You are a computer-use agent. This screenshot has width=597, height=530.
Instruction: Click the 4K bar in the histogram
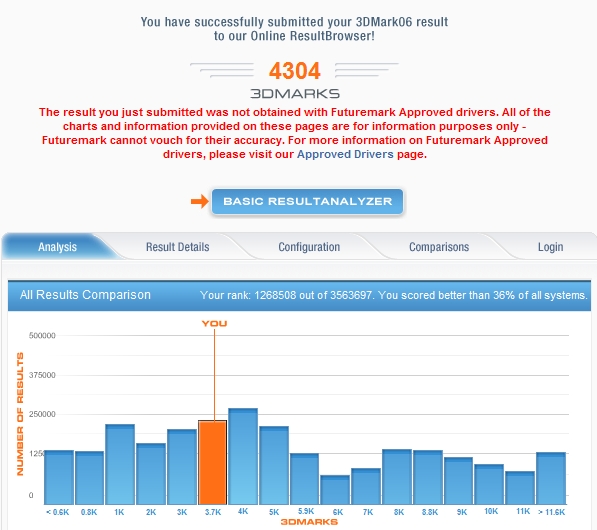243,456
